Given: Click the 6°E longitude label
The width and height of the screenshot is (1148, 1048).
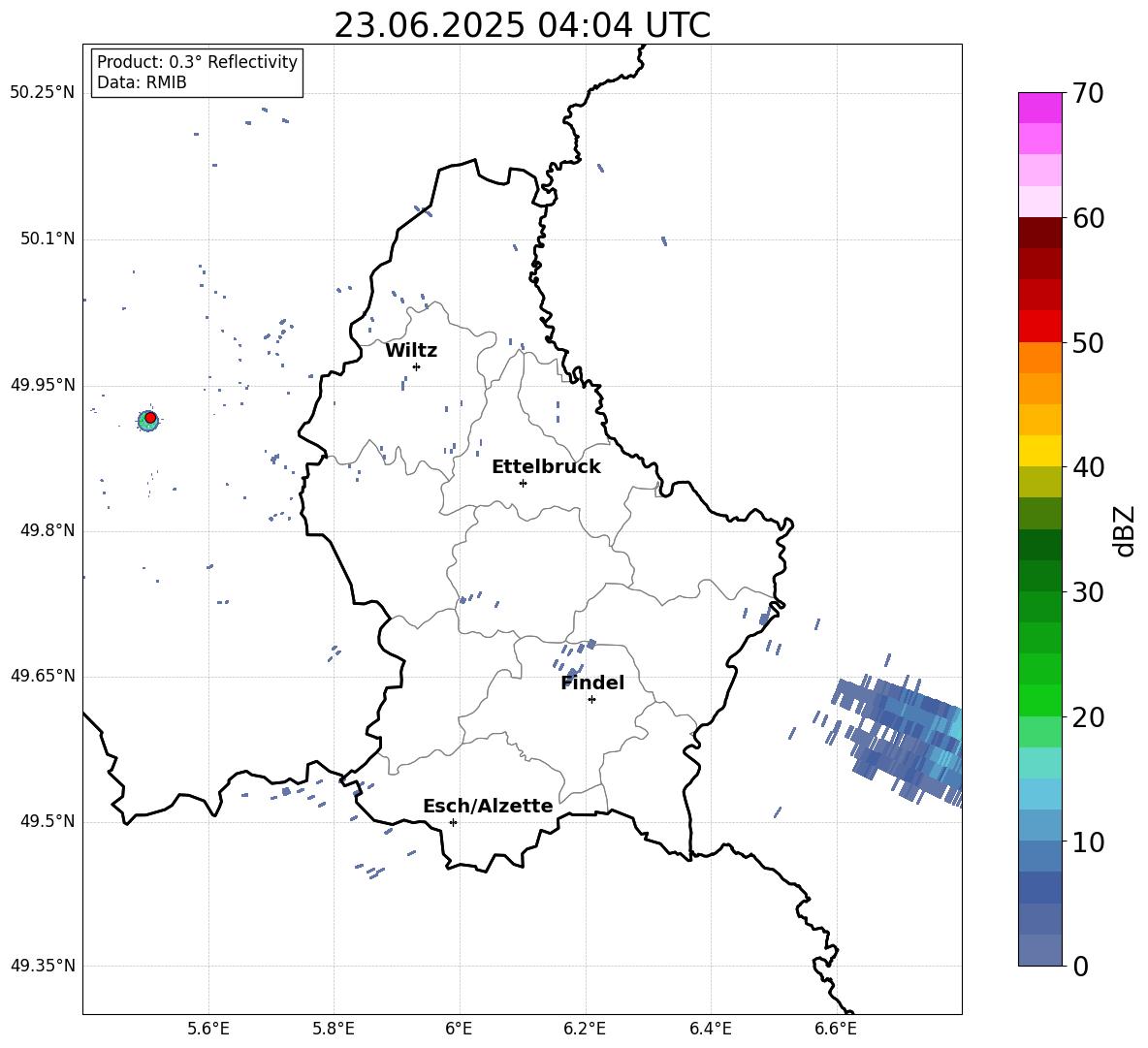Looking at the screenshot, I should coord(459,1030).
